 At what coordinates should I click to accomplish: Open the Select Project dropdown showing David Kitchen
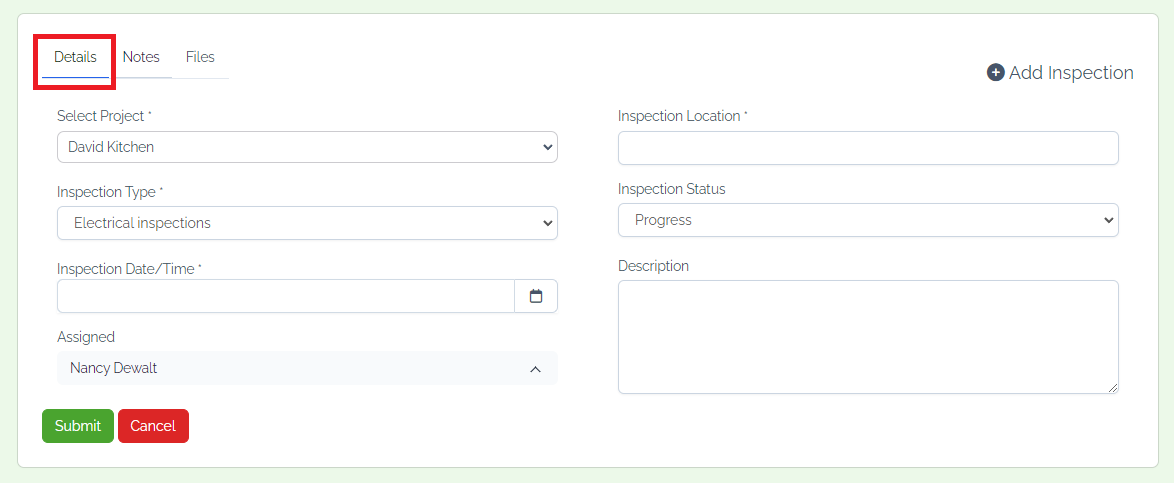(x=307, y=147)
